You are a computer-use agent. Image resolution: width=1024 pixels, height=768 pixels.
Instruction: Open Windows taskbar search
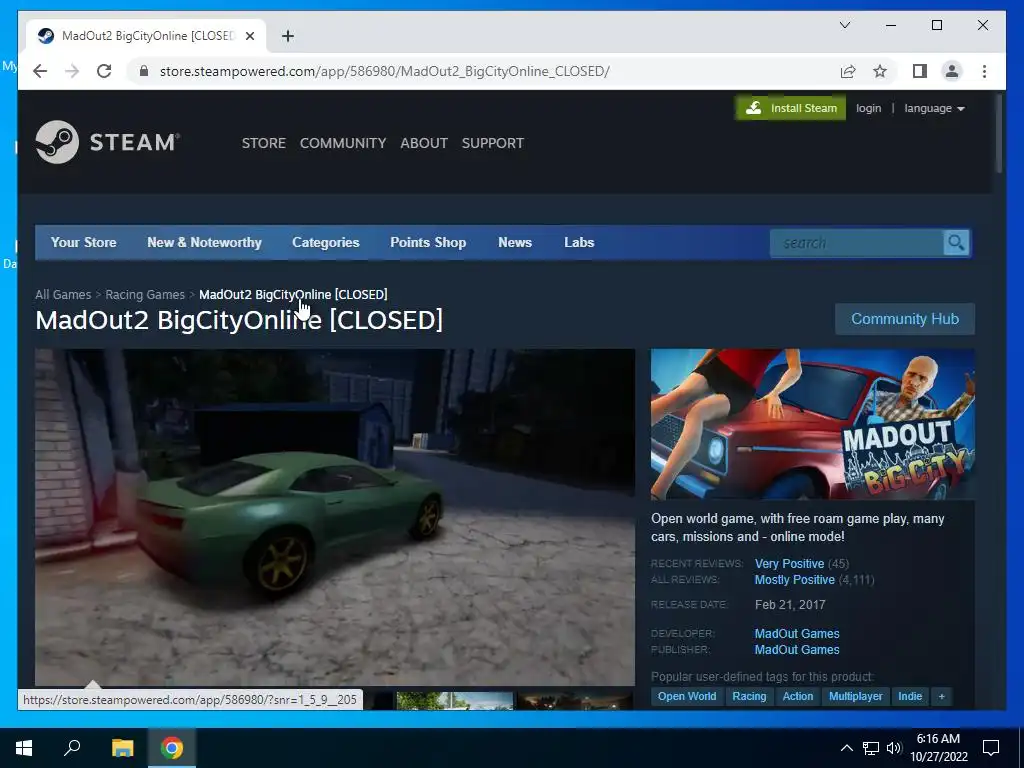[x=72, y=748]
